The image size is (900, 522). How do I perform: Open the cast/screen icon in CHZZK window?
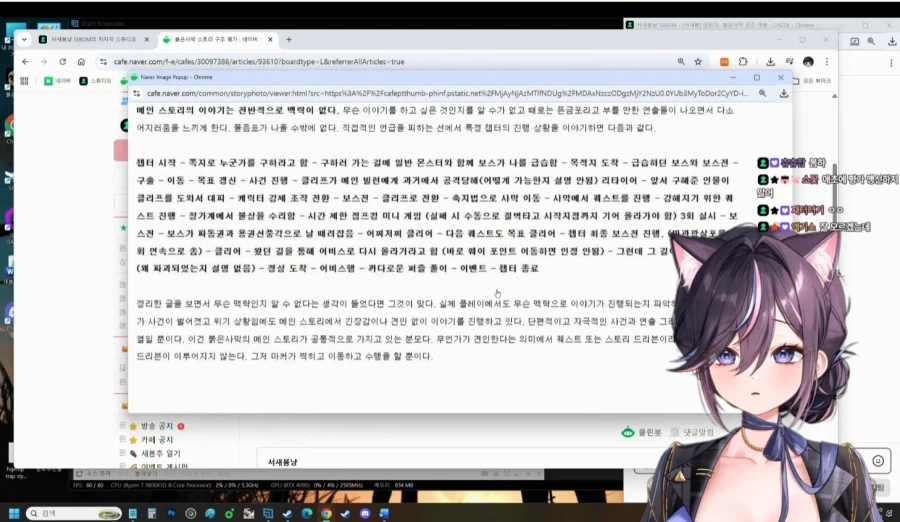(x=854, y=41)
